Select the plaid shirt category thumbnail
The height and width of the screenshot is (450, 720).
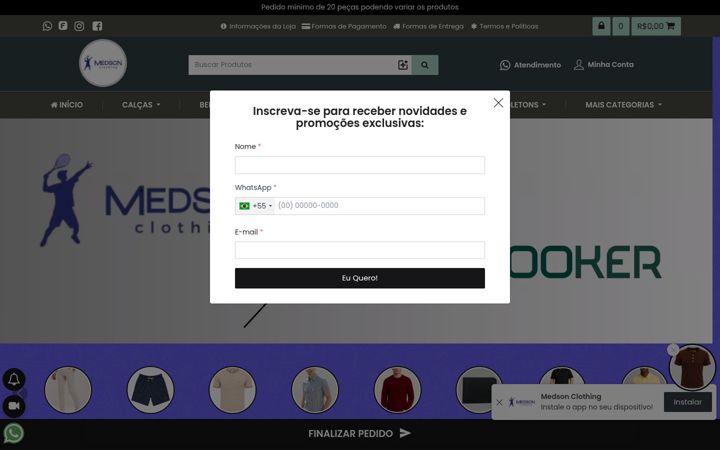click(x=315, y=390)
